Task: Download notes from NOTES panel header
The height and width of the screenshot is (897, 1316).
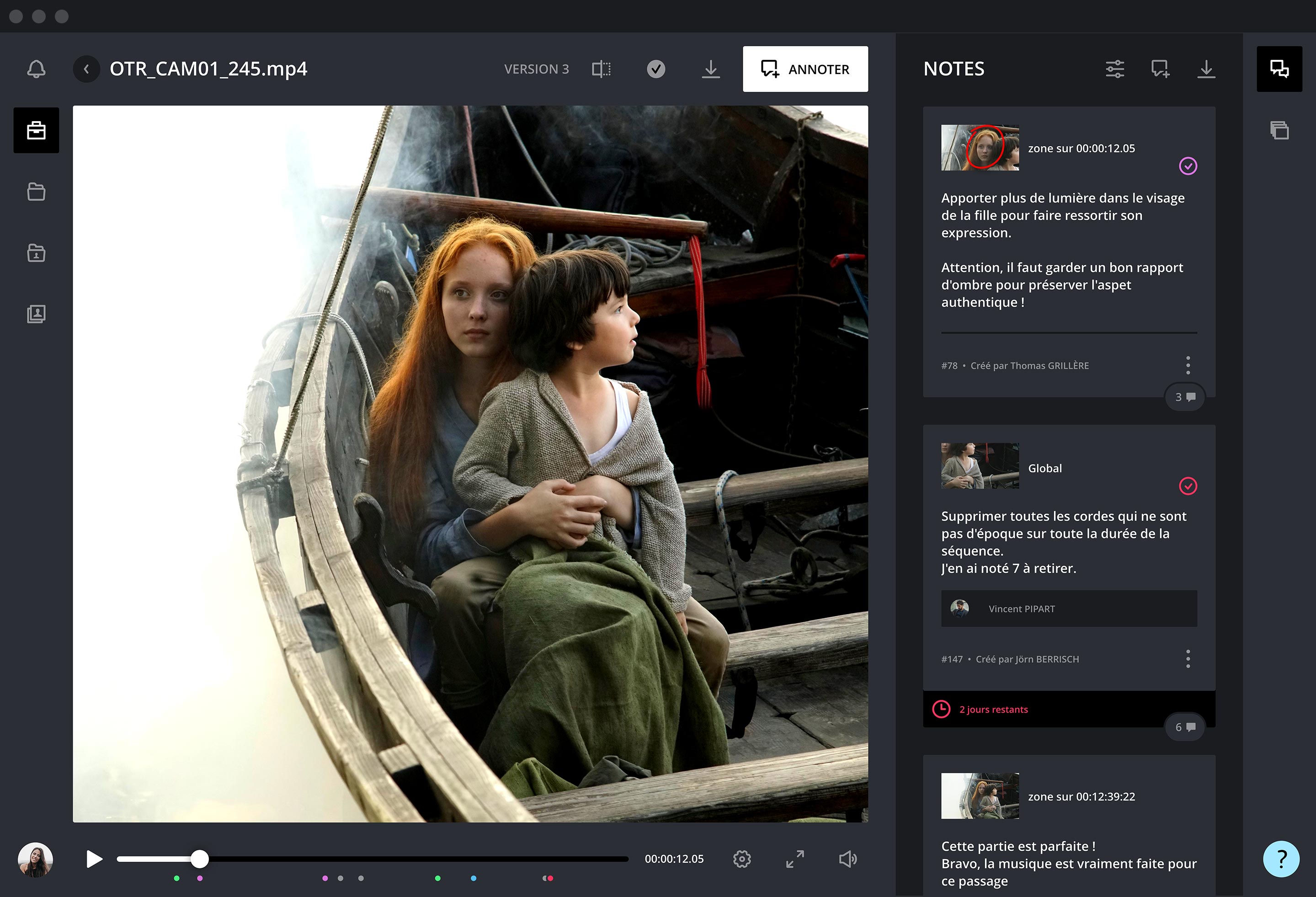Action: [1206, 69]
